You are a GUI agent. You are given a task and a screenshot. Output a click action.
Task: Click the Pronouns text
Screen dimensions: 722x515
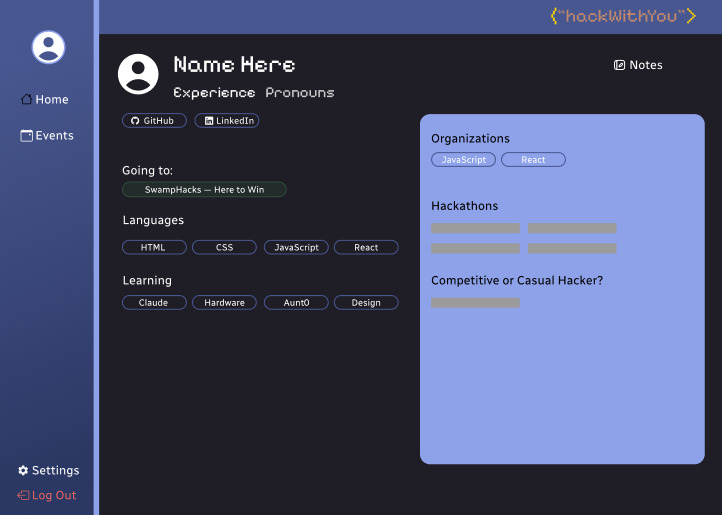(x=300, y=93)
